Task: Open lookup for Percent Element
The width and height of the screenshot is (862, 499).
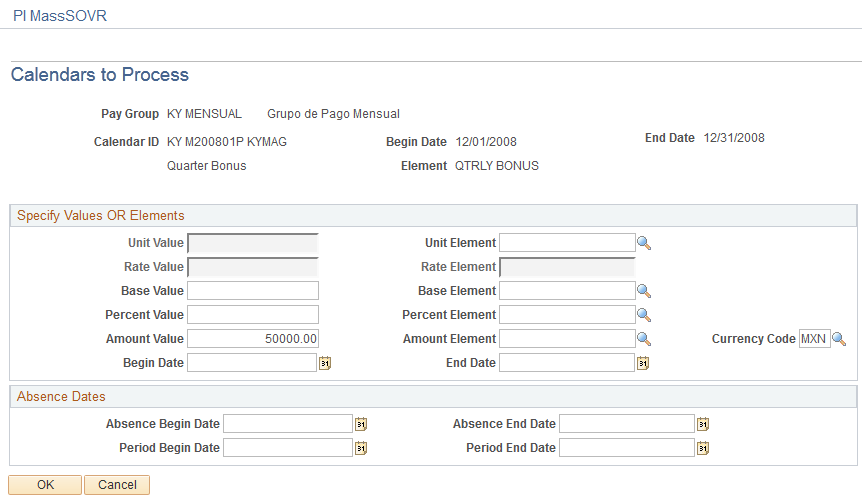Action: point(644,315)
